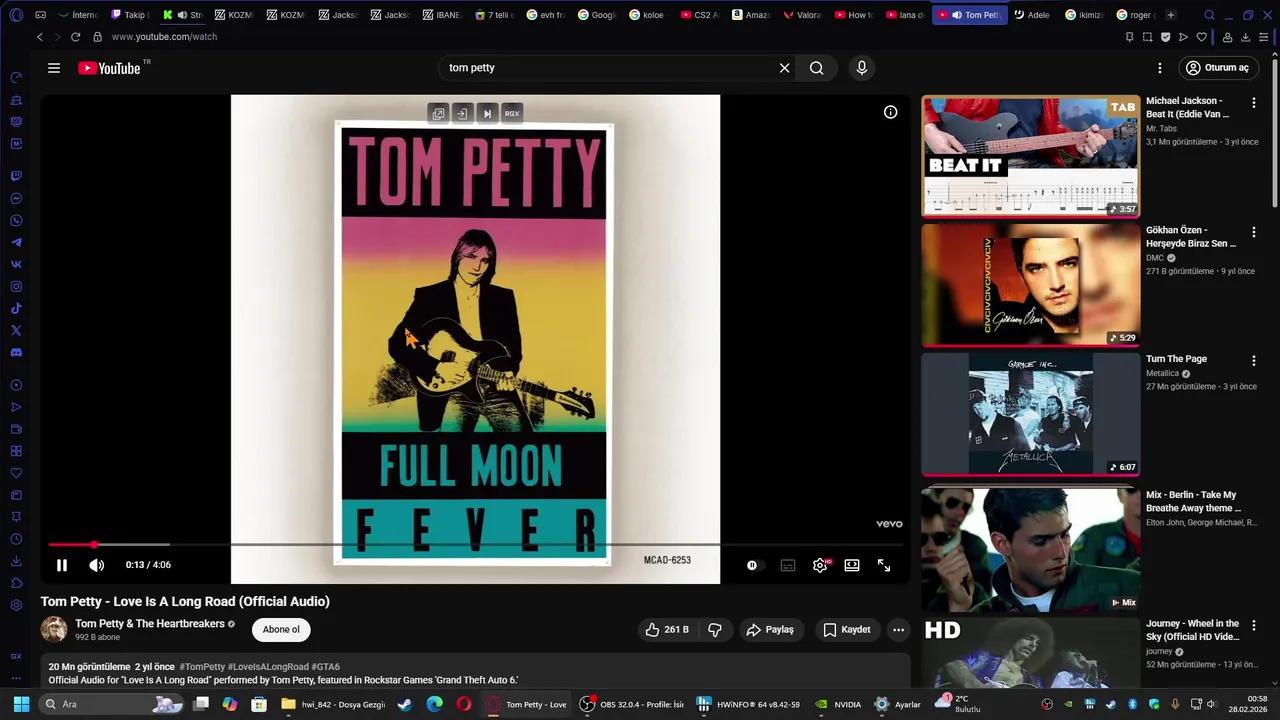Open the Opera GX main menu logo

pos(16,15)
